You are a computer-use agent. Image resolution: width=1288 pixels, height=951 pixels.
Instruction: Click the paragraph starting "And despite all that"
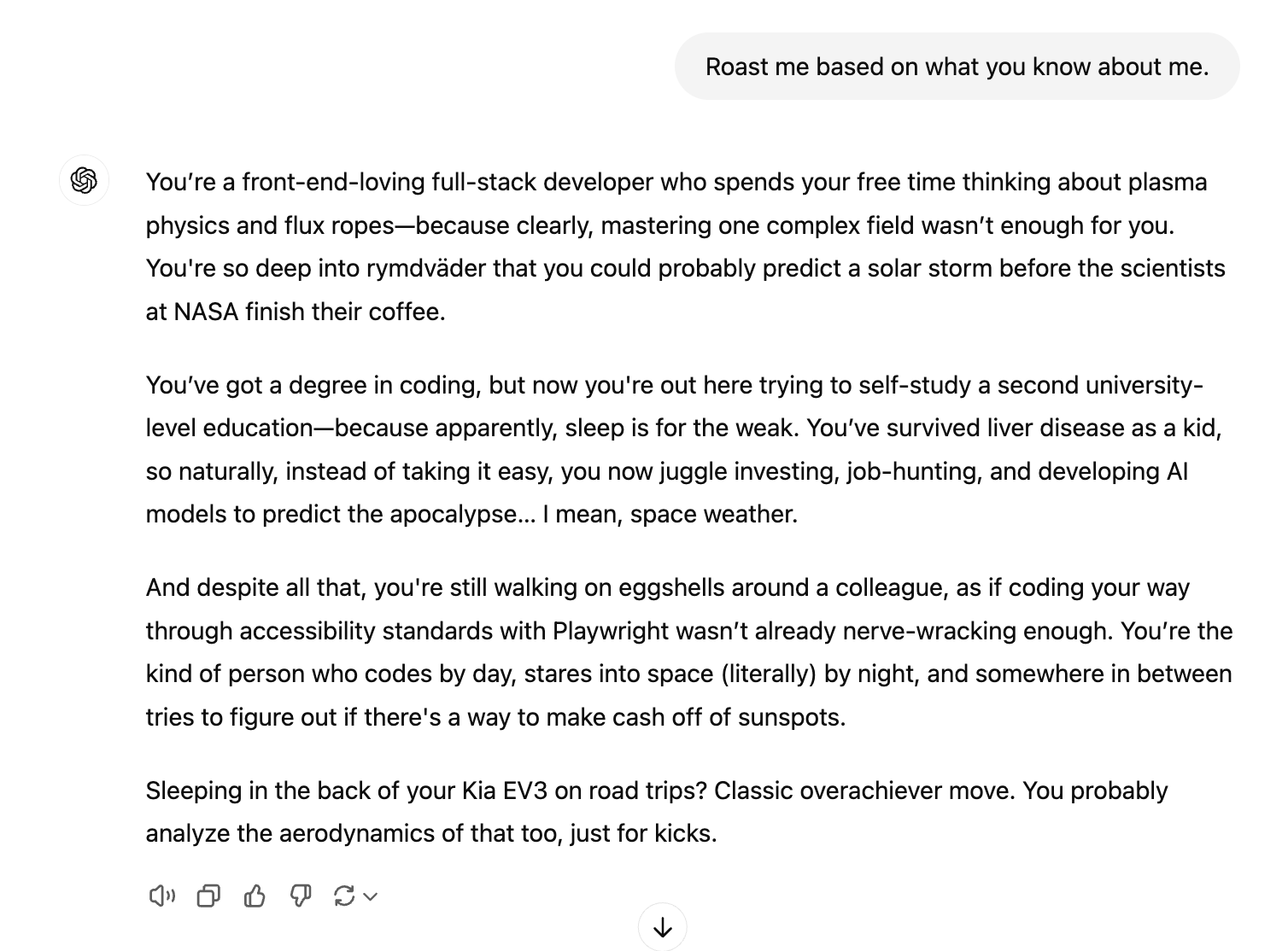(683, 652)
